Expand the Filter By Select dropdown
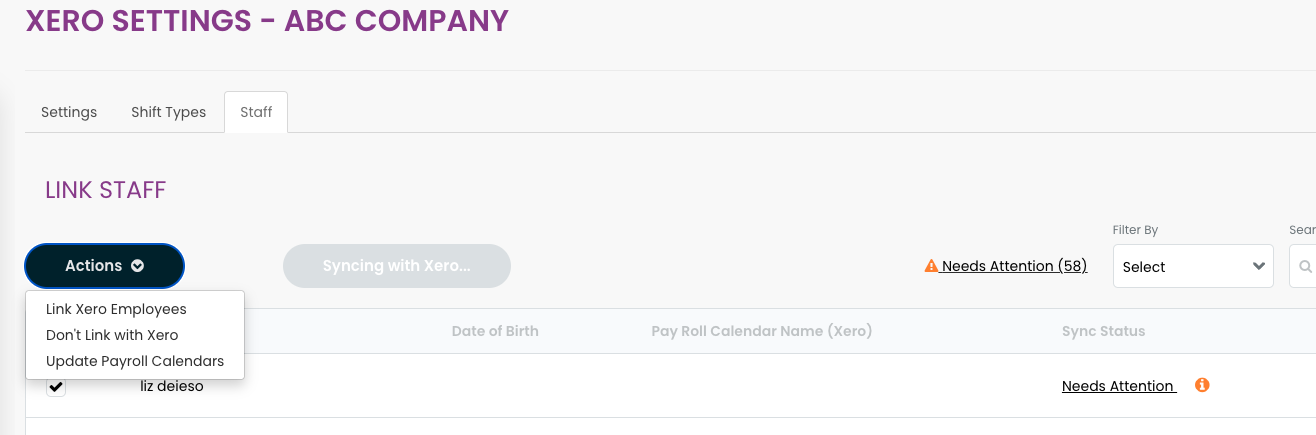This screenshot has height=435, width=1316. (1193, 267)
